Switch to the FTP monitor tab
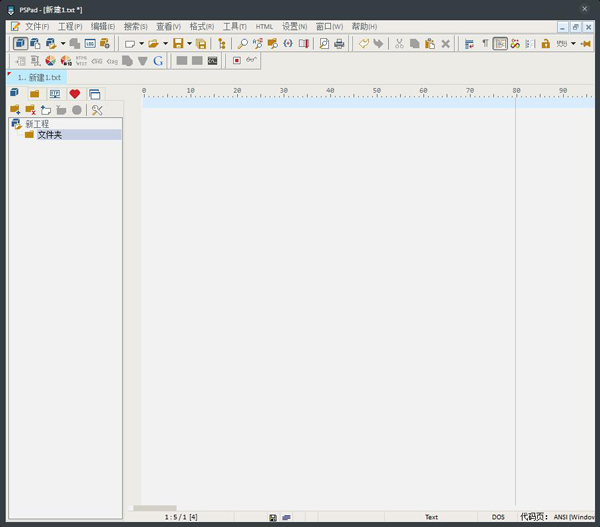The height and width of the screenshot is (527, 600). point(55,94)
